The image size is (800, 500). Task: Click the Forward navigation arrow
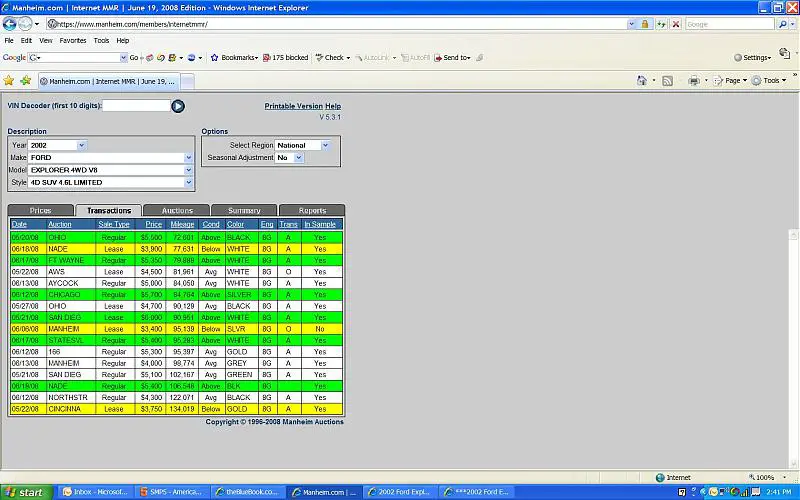pos(25,23)
